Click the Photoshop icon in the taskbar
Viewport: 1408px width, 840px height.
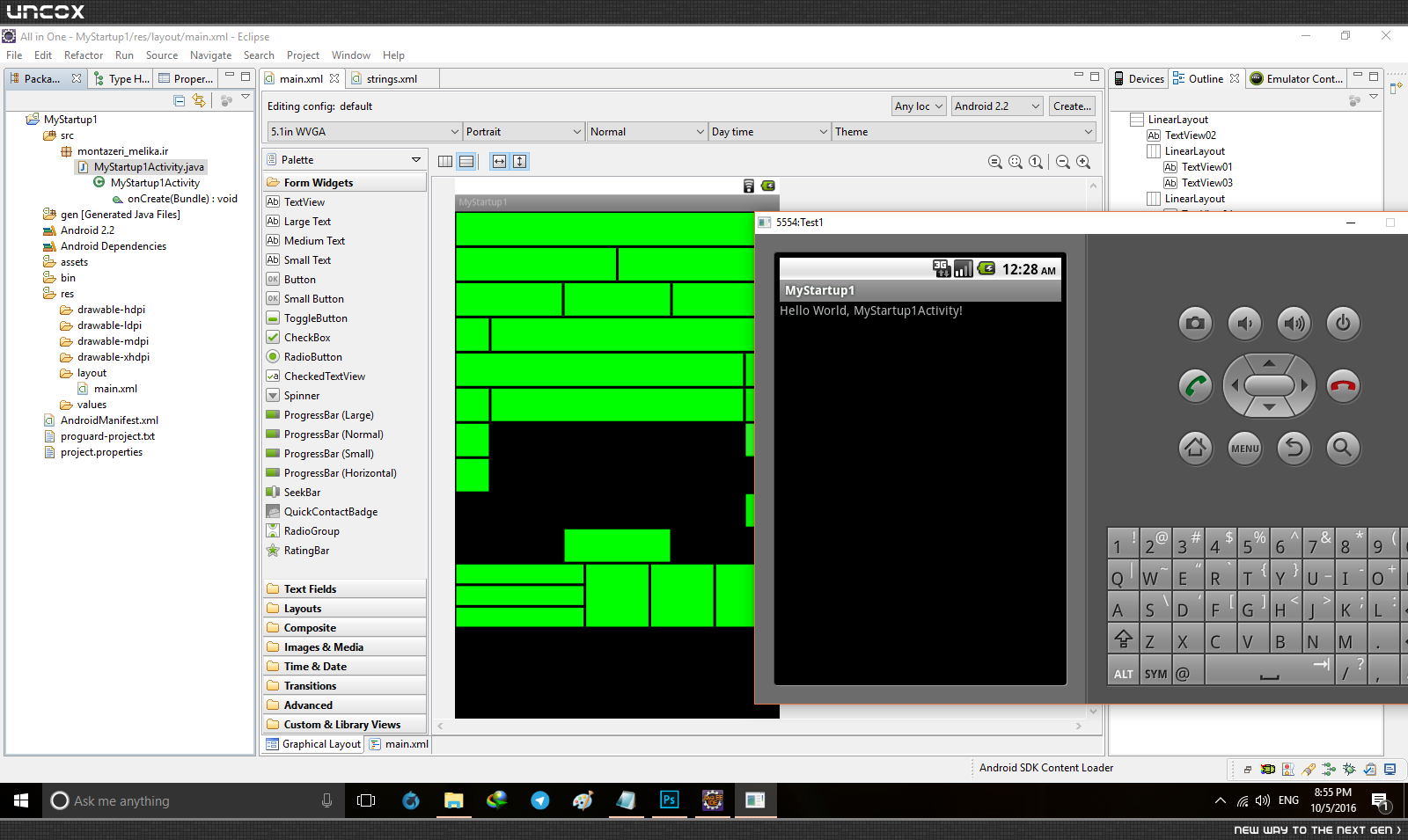click(x=669, y=800)
